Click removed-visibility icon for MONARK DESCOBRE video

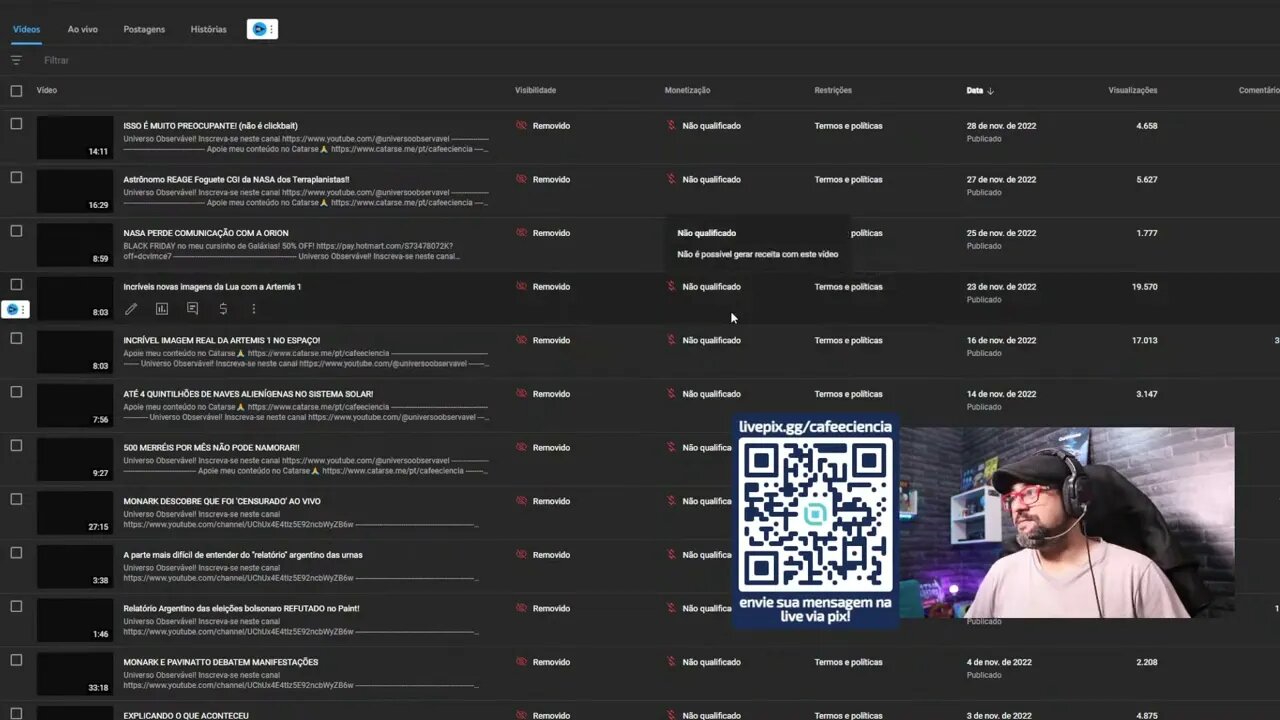click(x=521, y=501)
